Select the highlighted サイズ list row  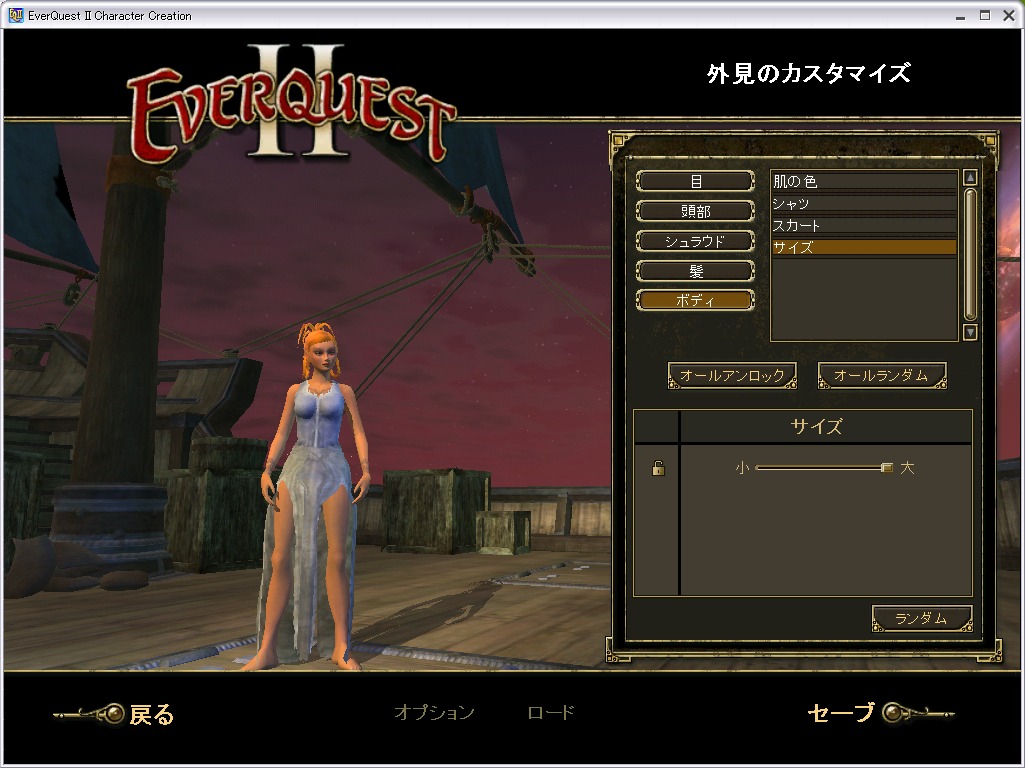tap(864, 247)
